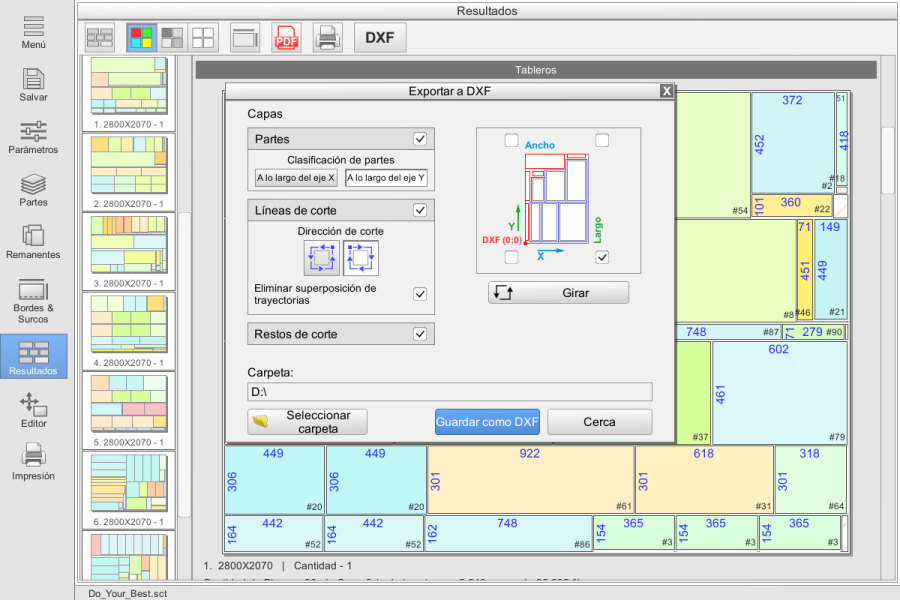900x600 pixels.
Task: Click the Do_Your_Best.sct file name in status bar
Action: (x=127, y=593)
